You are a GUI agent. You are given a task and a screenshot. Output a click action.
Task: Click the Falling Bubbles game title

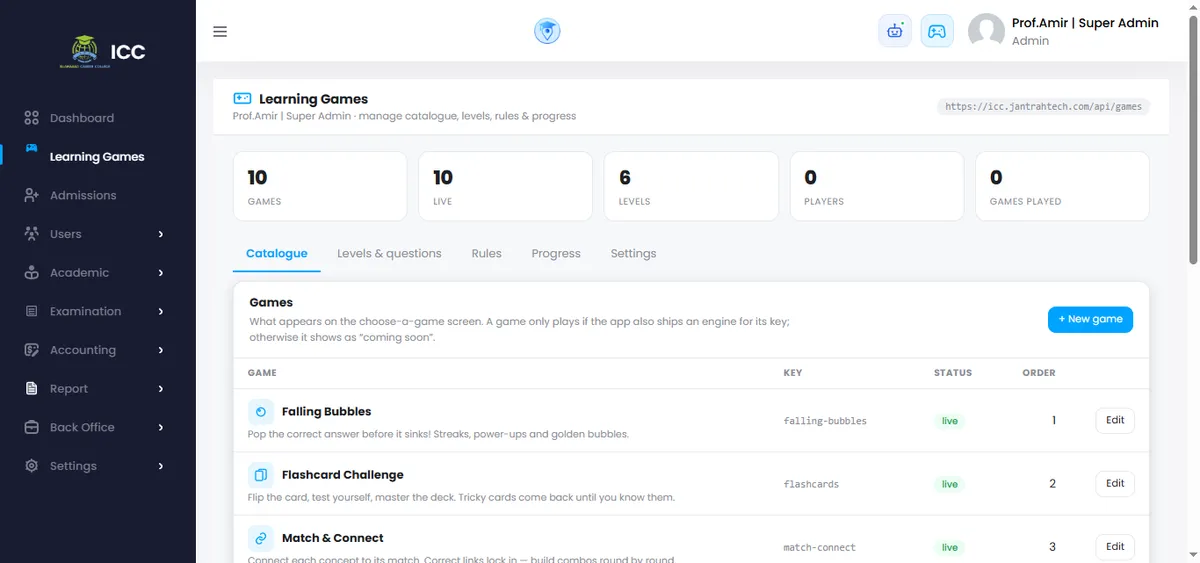(x=326, y=411)
